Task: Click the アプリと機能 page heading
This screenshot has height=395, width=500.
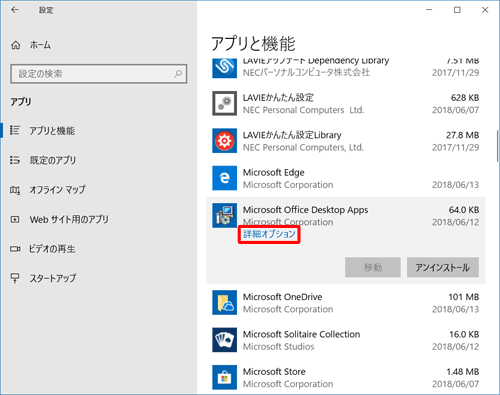Action: pos(253,44)
